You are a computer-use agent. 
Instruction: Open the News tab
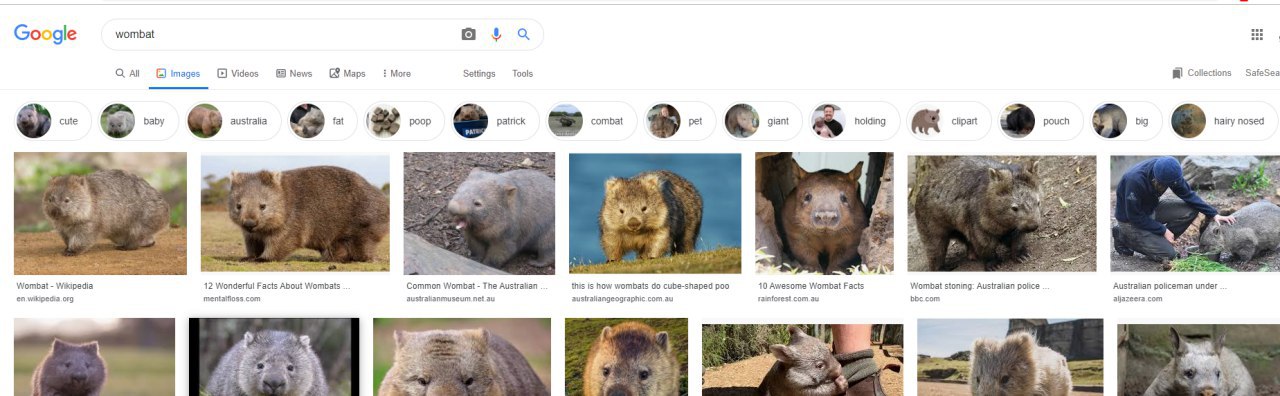click(x=294, y=74)
